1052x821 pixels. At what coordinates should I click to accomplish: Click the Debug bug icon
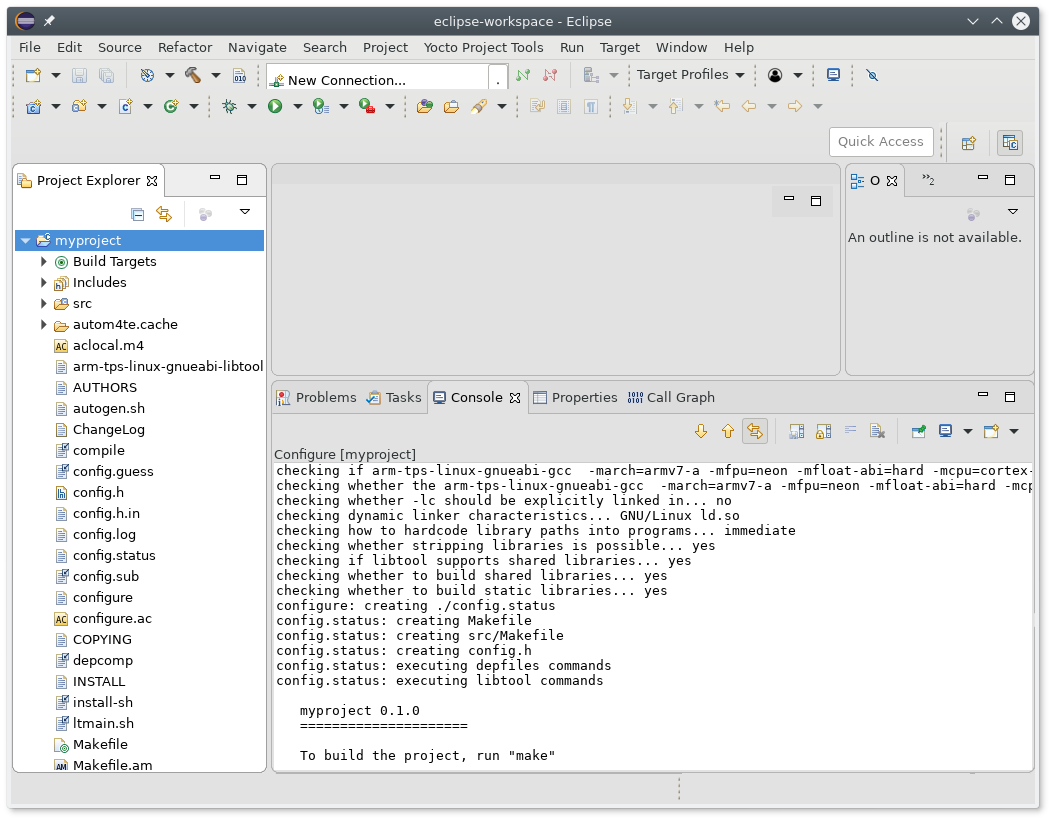tap(229, 106)
